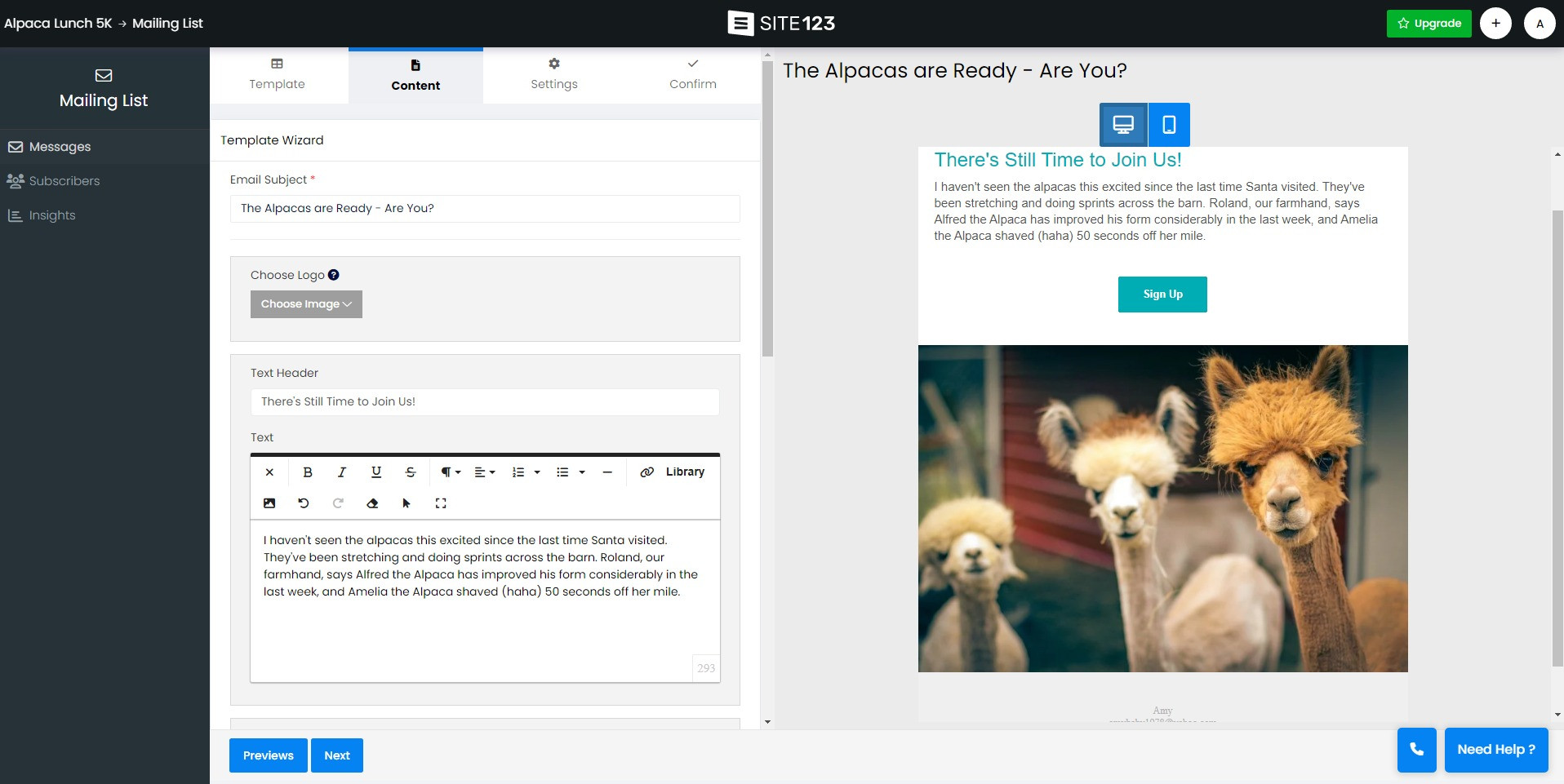This screenshot has width=1564, height=784.
Task: Open Subscribers in sidebar
Action: (104, 181)
